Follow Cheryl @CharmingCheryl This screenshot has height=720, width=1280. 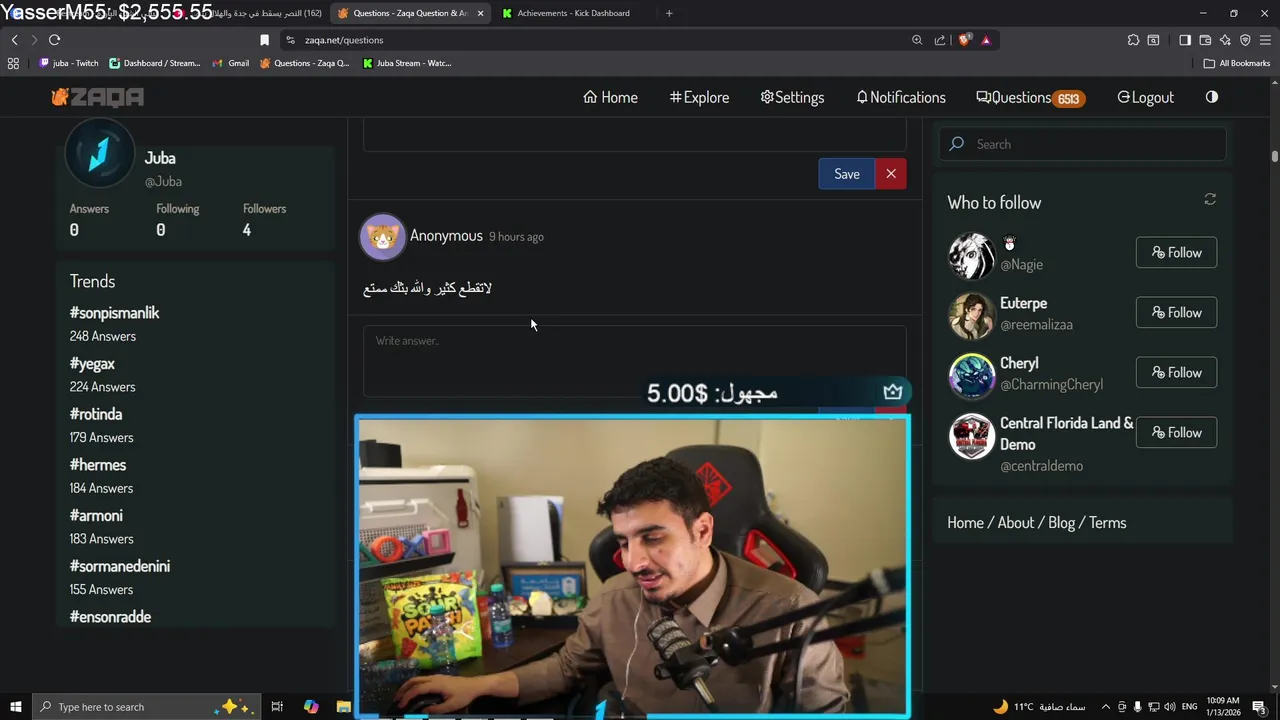pos(1176,373)
